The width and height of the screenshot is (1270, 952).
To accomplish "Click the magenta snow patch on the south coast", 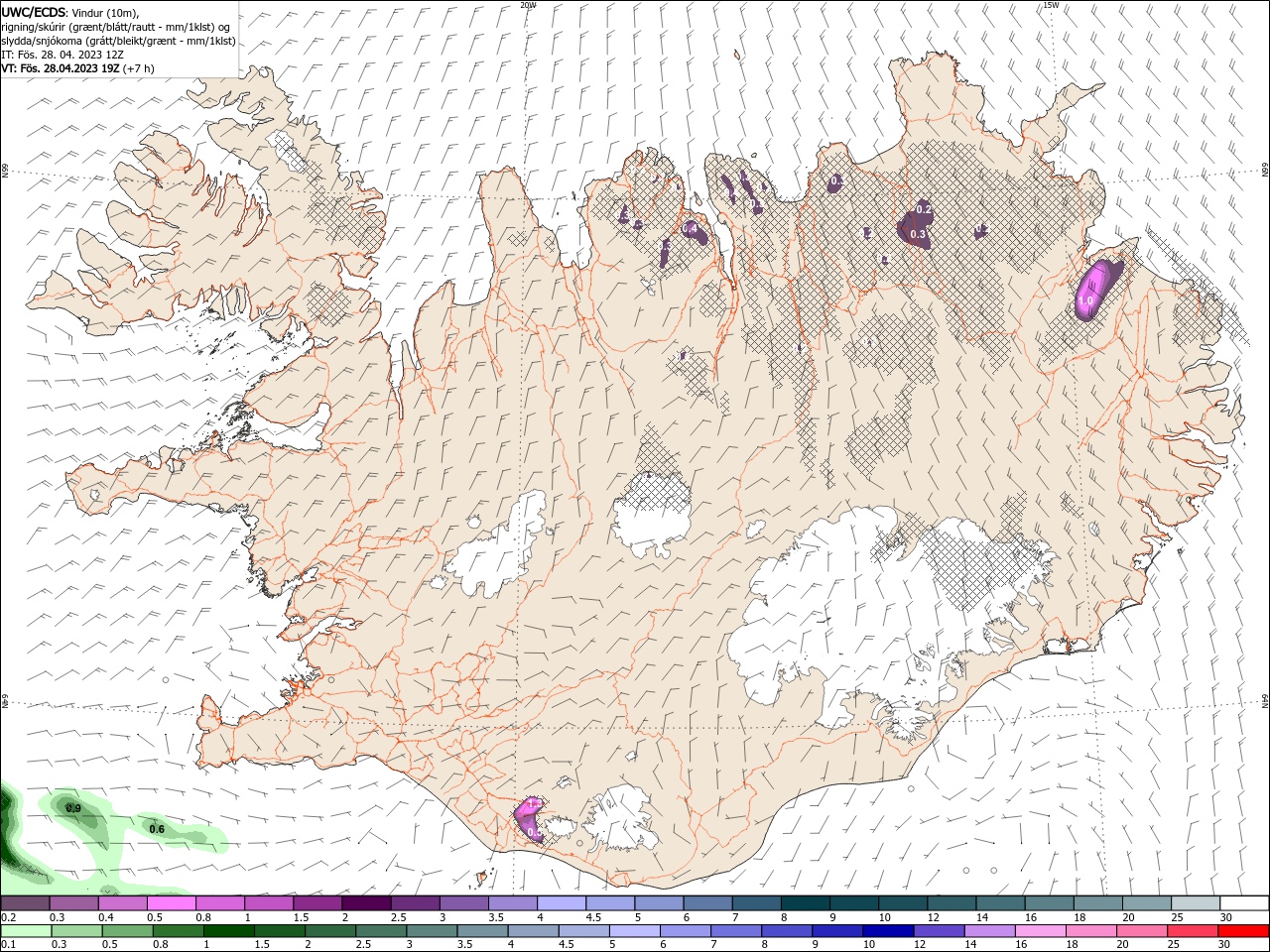I will click(x=529, y=819).
